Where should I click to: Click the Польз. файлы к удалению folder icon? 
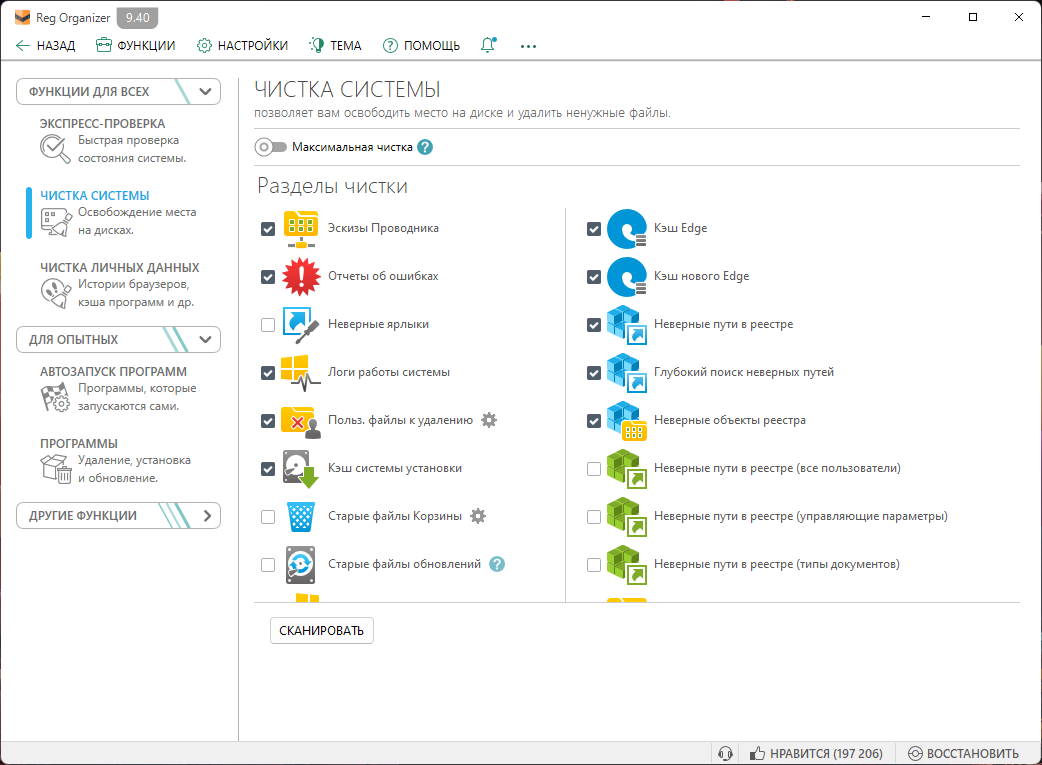click(x=300, y=421)
